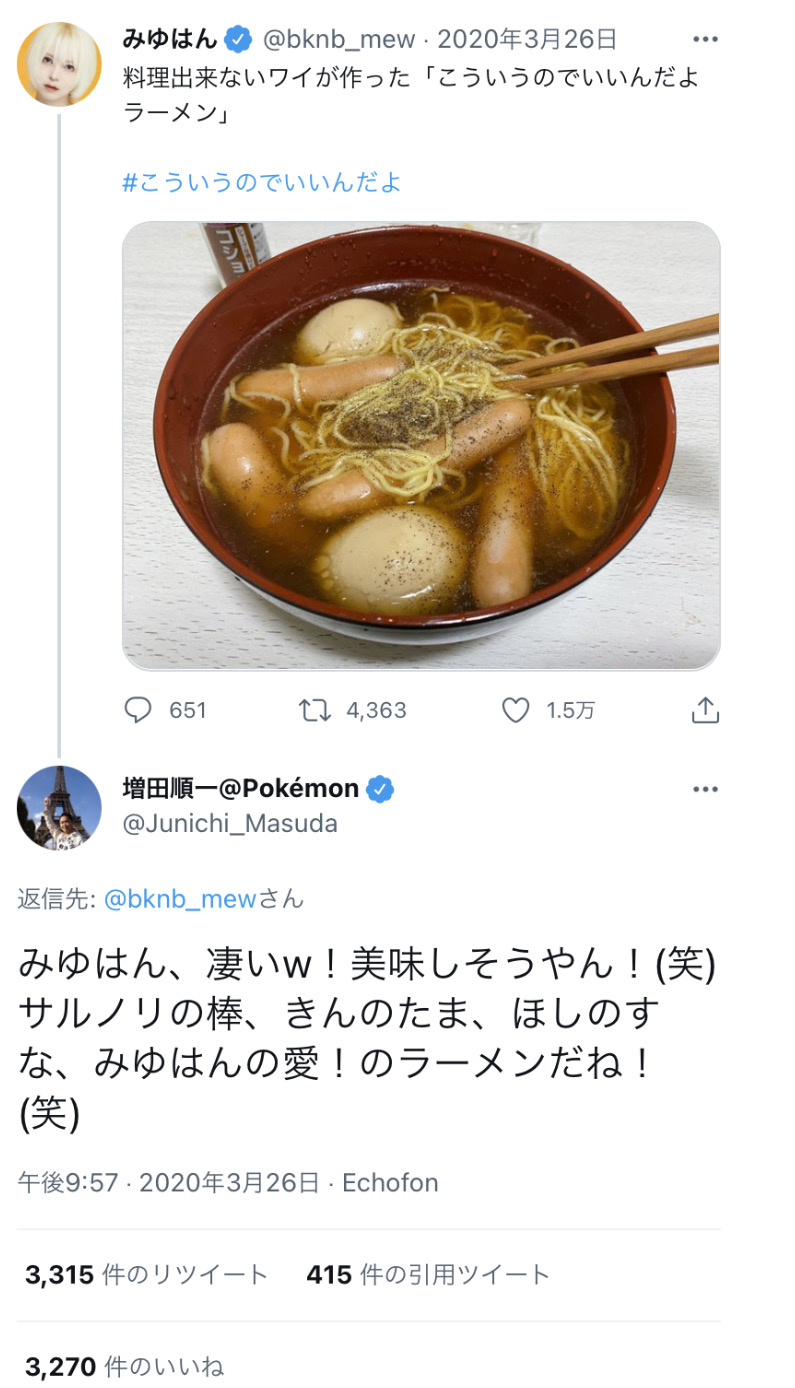795x1388 pixels.
Task: View the 3,315 件のリツイート list
Action: tap(147, 1274)
